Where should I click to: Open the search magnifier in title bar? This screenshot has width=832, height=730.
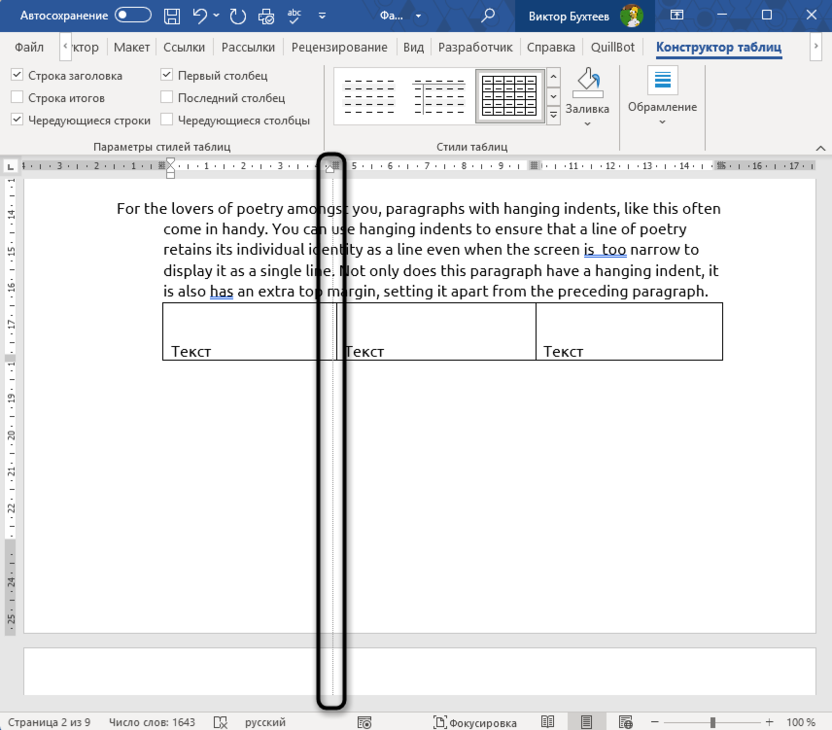[x=488, y=16]
